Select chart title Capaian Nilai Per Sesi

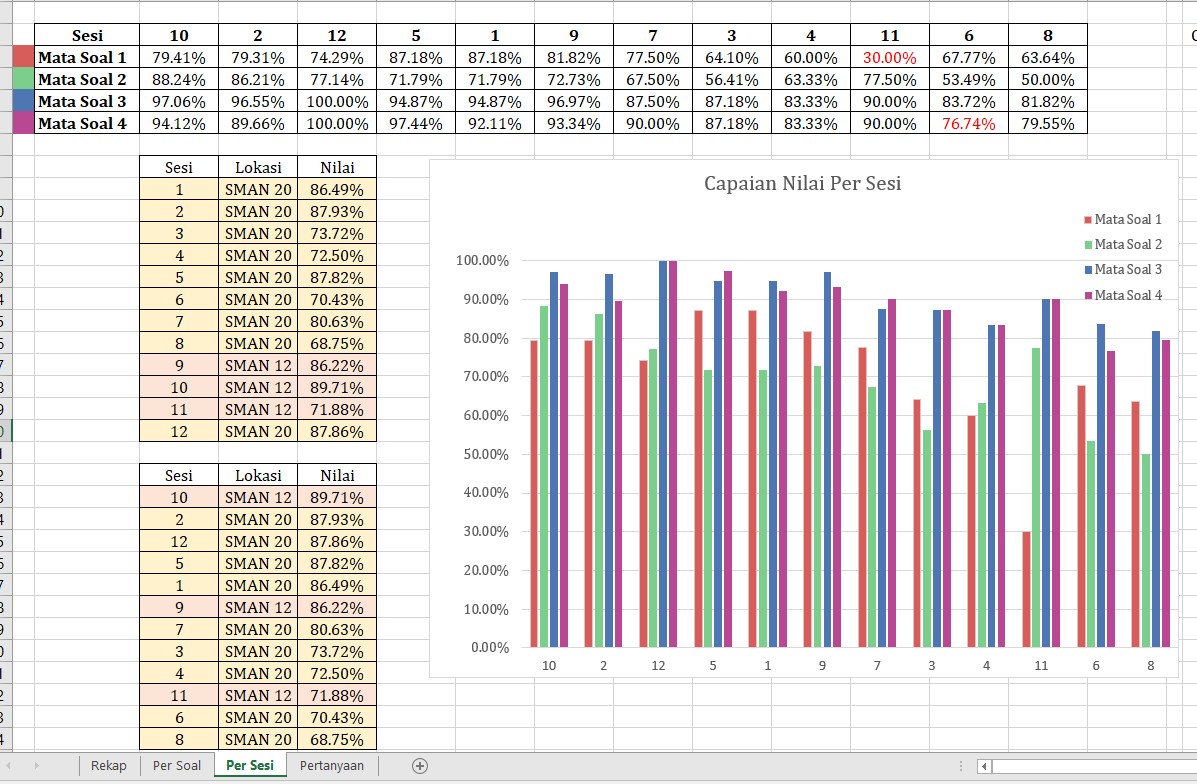802,184
